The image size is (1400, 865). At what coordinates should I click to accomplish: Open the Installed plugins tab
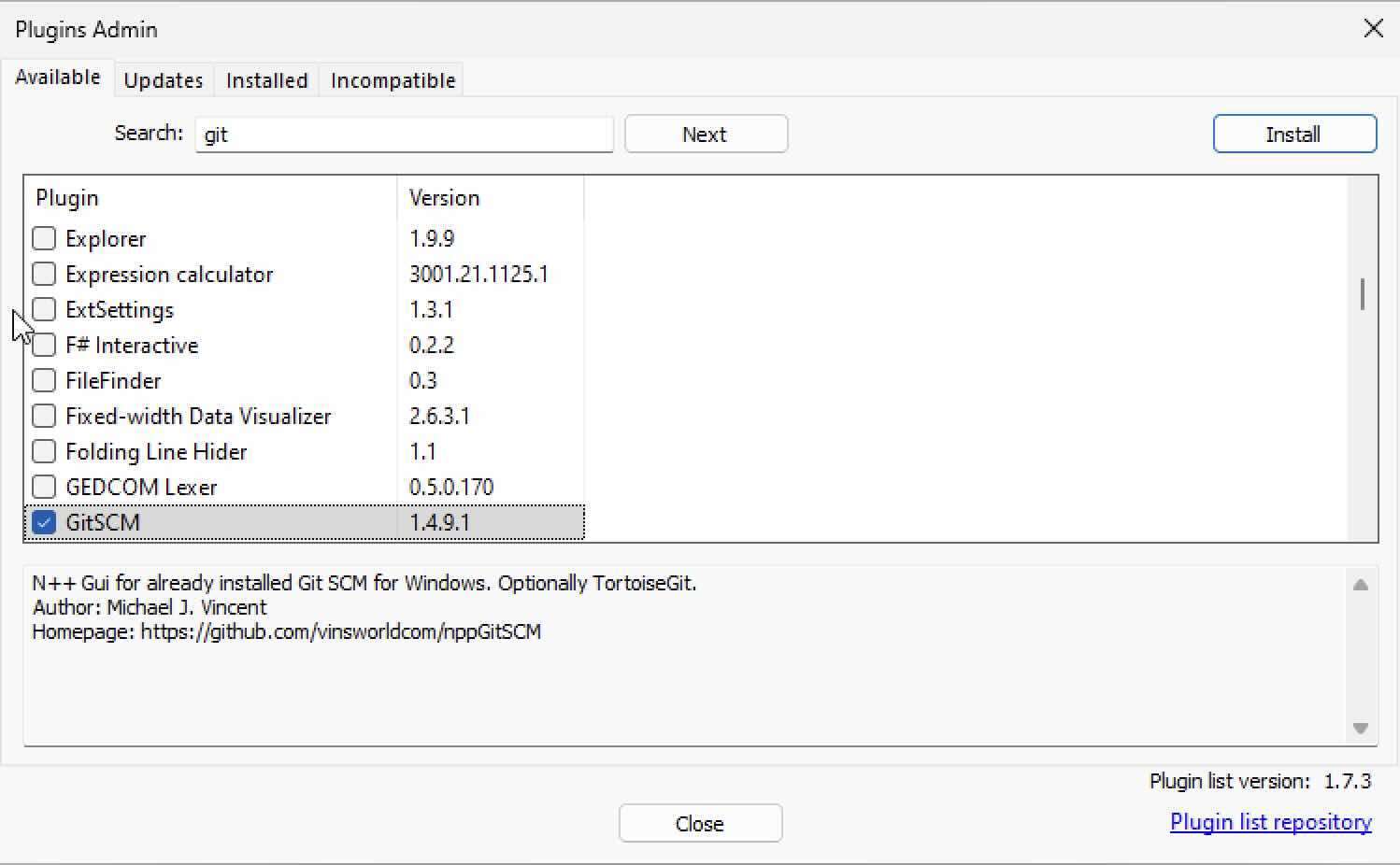click(x=265, y=79)
